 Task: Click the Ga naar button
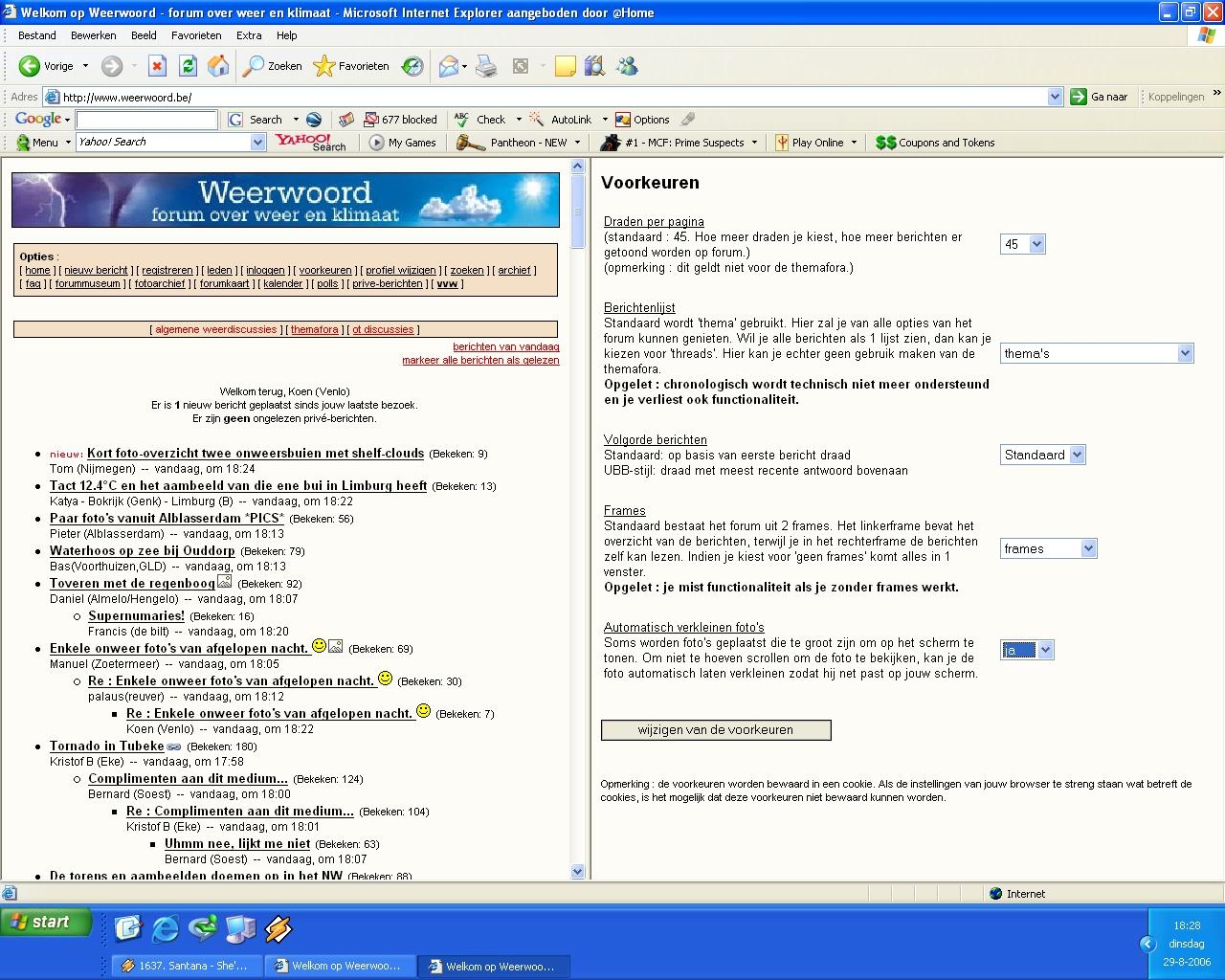coord(1101,97)
